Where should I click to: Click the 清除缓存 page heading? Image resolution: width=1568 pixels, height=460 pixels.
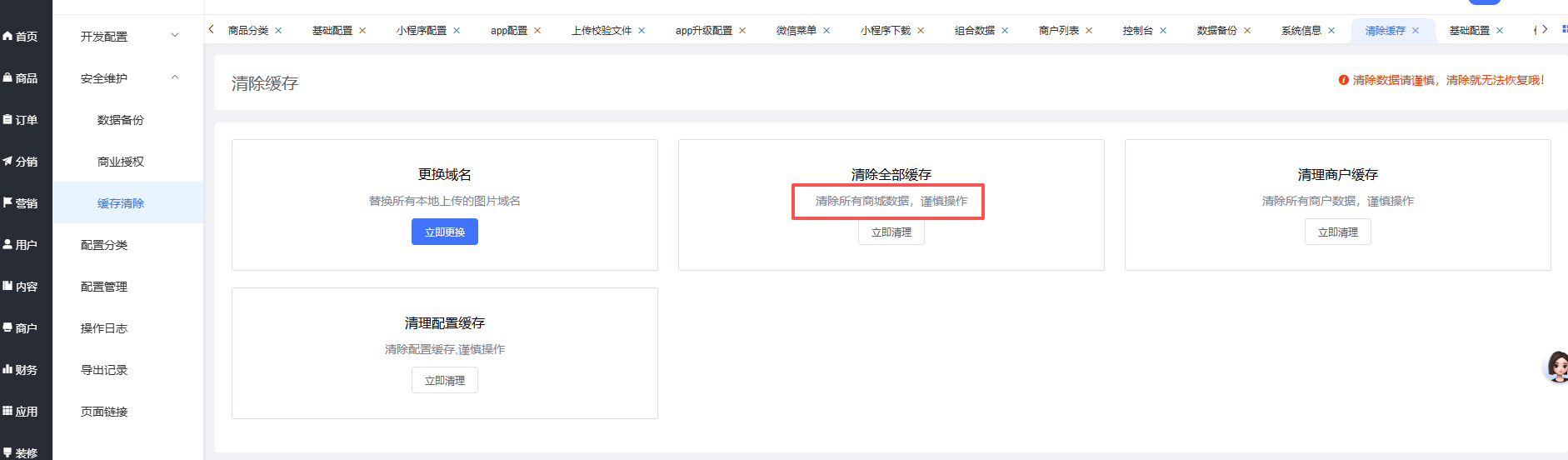coord(265,83)
